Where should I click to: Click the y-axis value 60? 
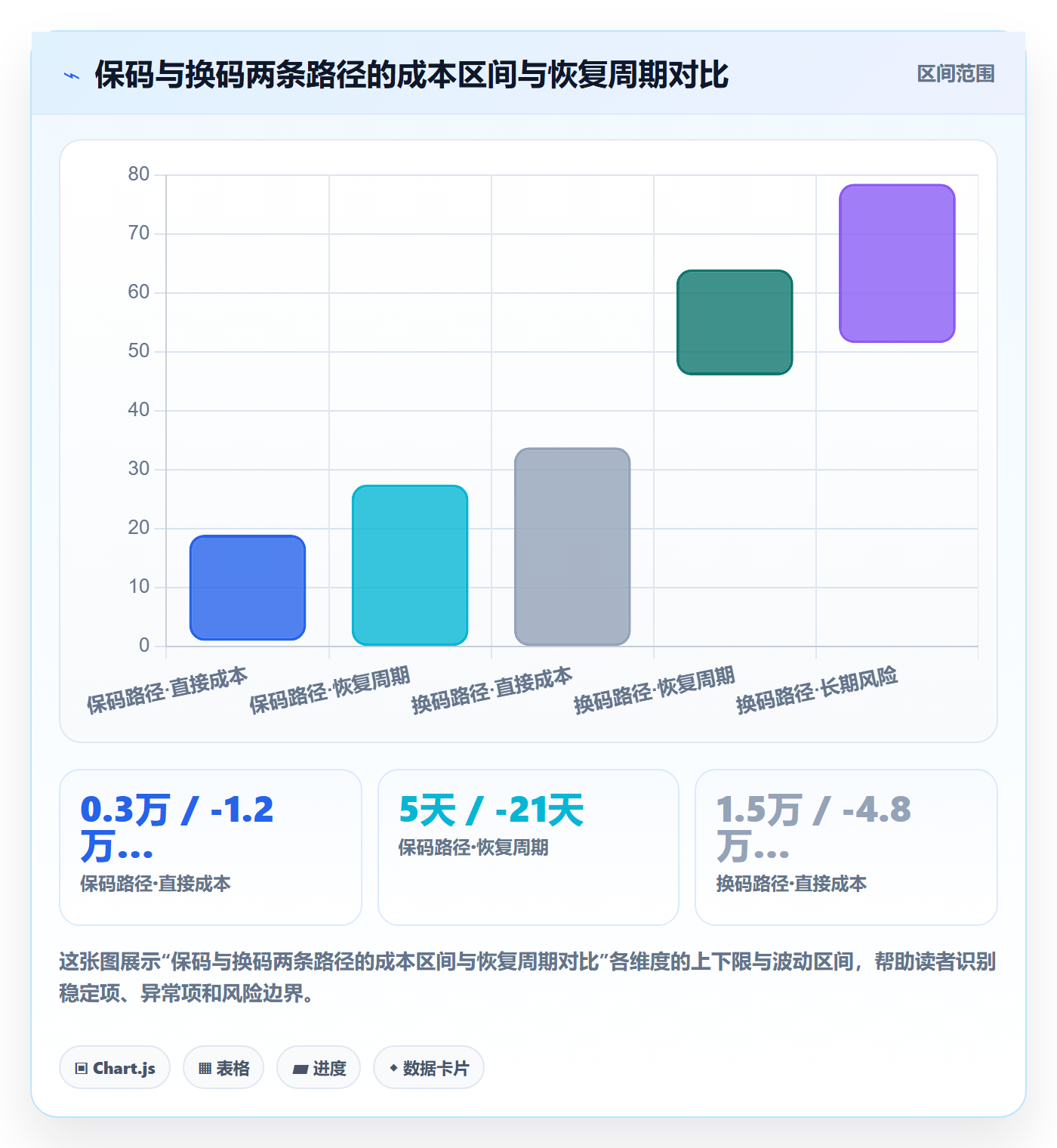tap(139, 292)
